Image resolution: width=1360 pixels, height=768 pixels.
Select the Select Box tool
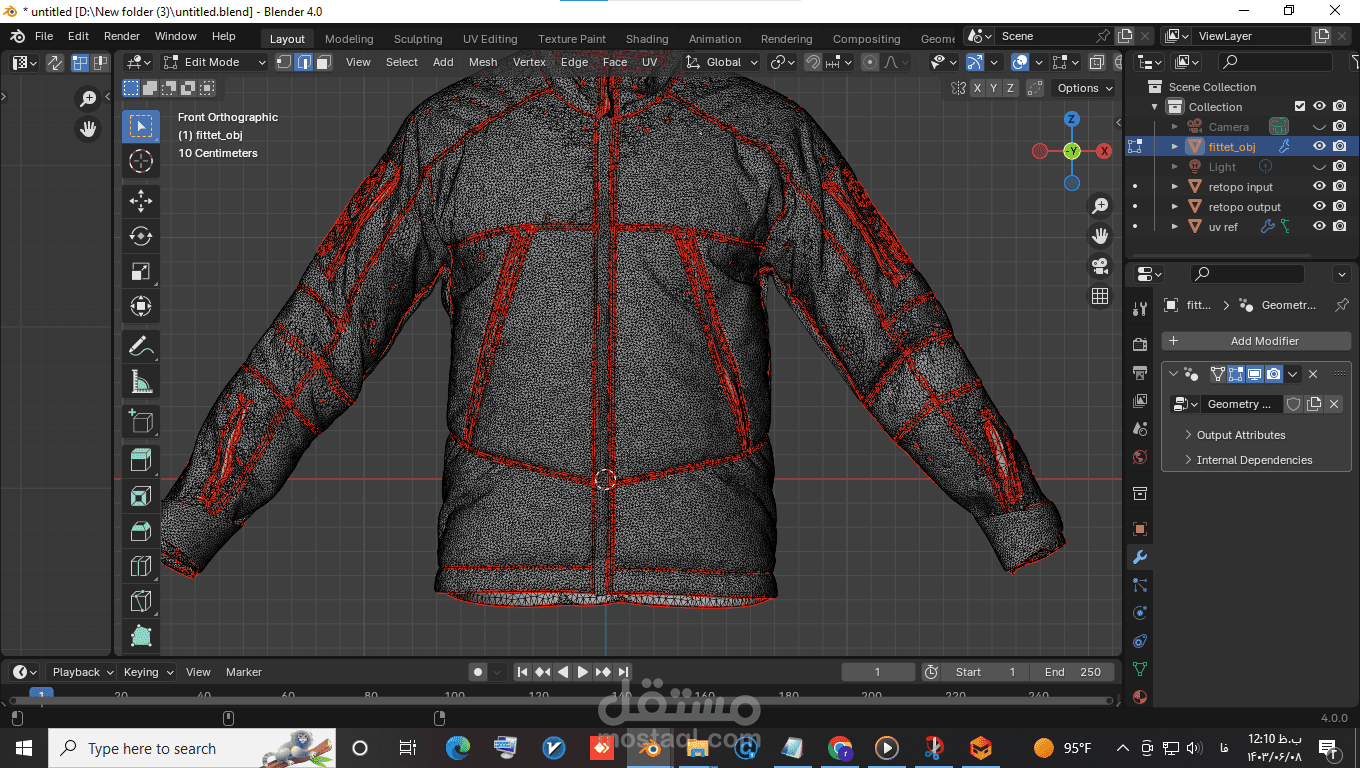(x=141, y=126)
